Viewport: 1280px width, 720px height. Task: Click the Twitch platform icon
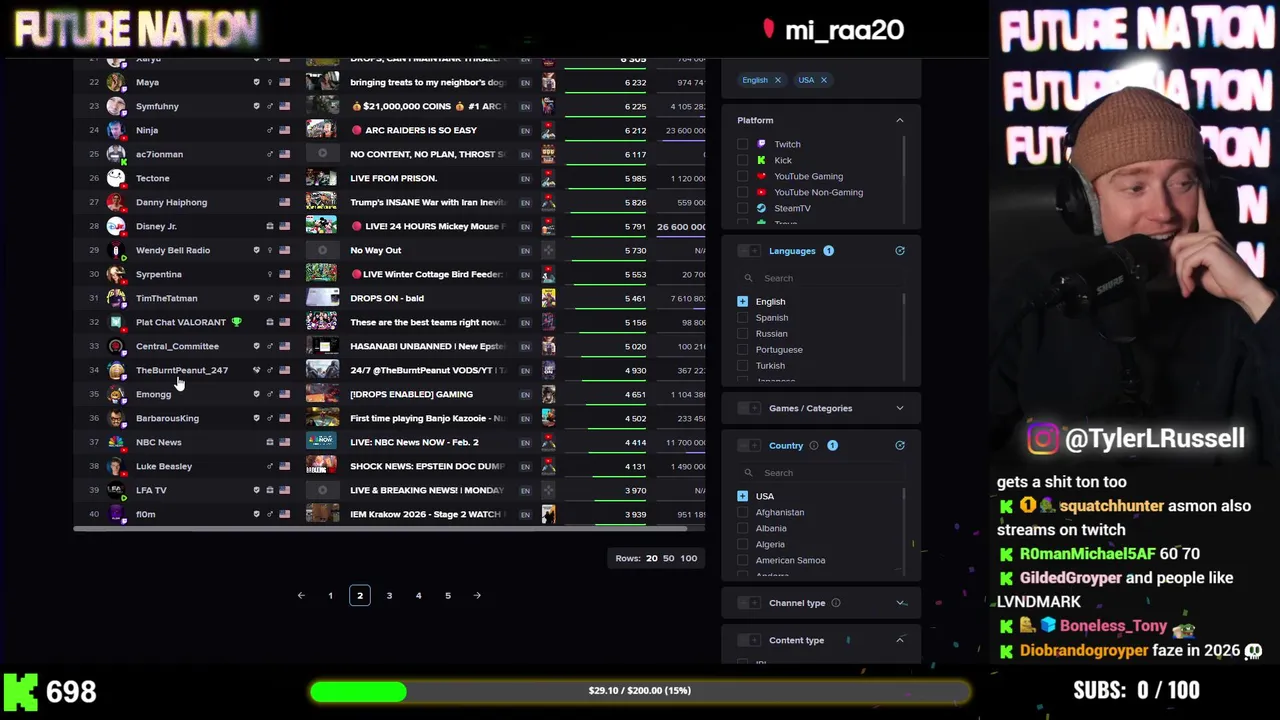[x=761, y=144]
